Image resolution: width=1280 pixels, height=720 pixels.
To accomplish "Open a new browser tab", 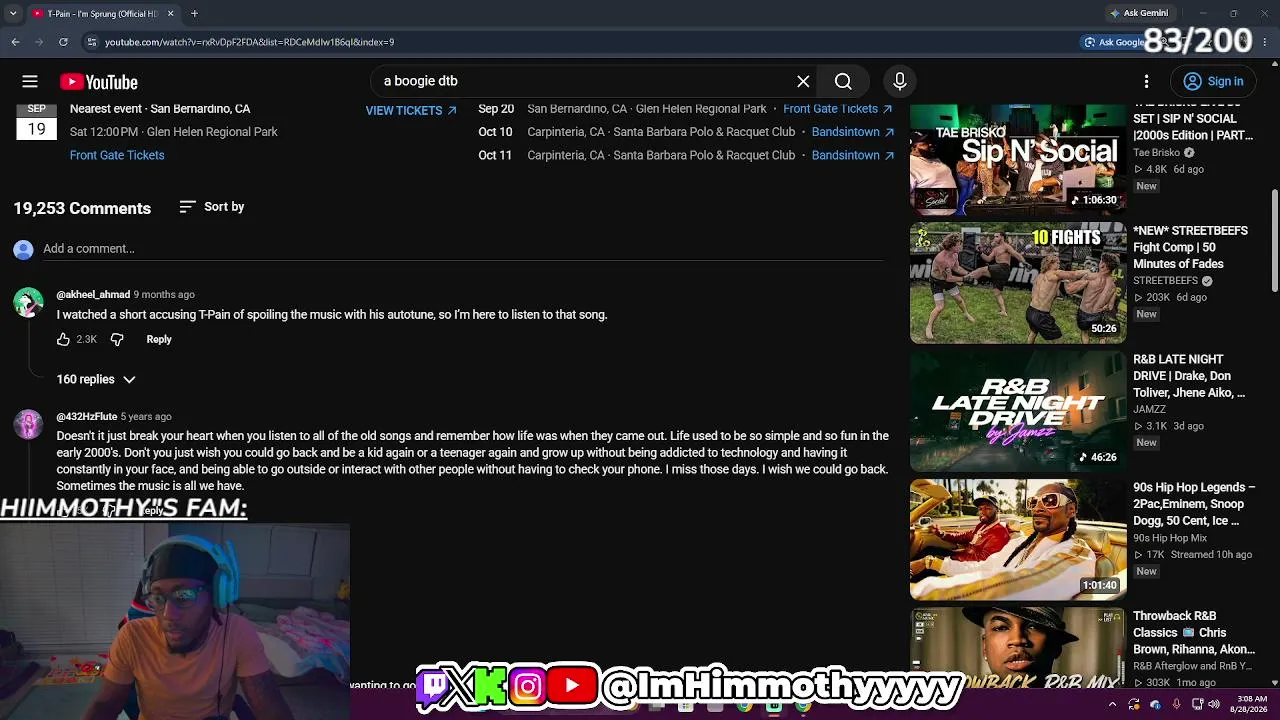I will [194, 13].
